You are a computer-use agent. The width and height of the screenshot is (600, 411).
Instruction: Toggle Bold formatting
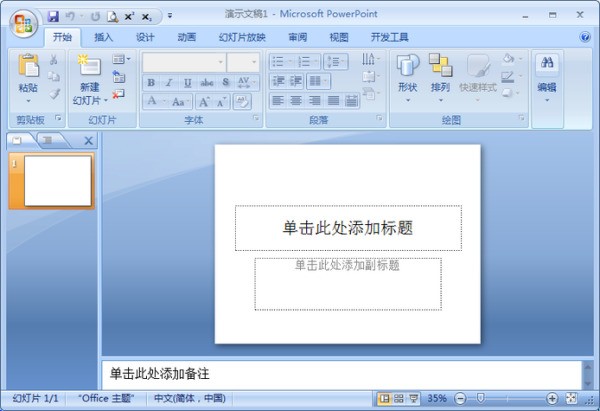151,82
